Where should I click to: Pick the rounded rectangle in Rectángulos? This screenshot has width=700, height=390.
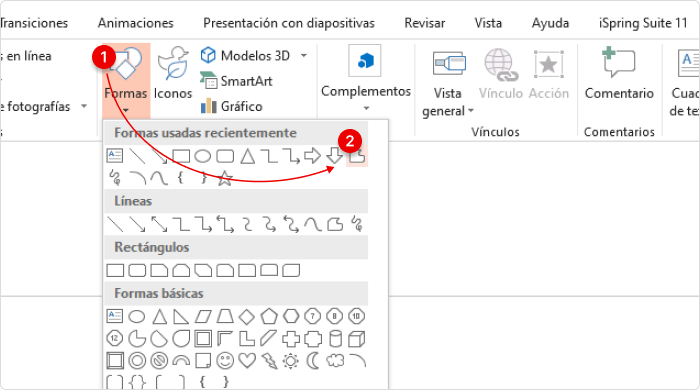click(137, 270)
